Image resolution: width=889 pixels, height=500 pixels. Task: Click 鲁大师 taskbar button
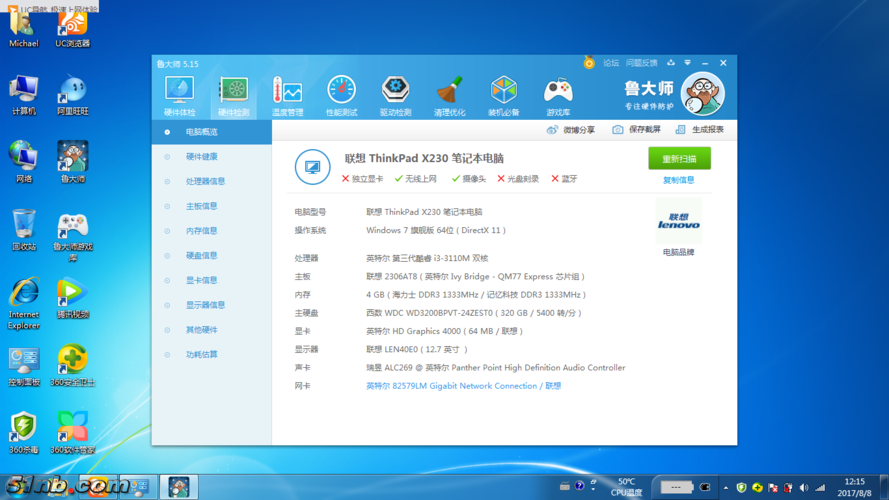pos(179,487)
